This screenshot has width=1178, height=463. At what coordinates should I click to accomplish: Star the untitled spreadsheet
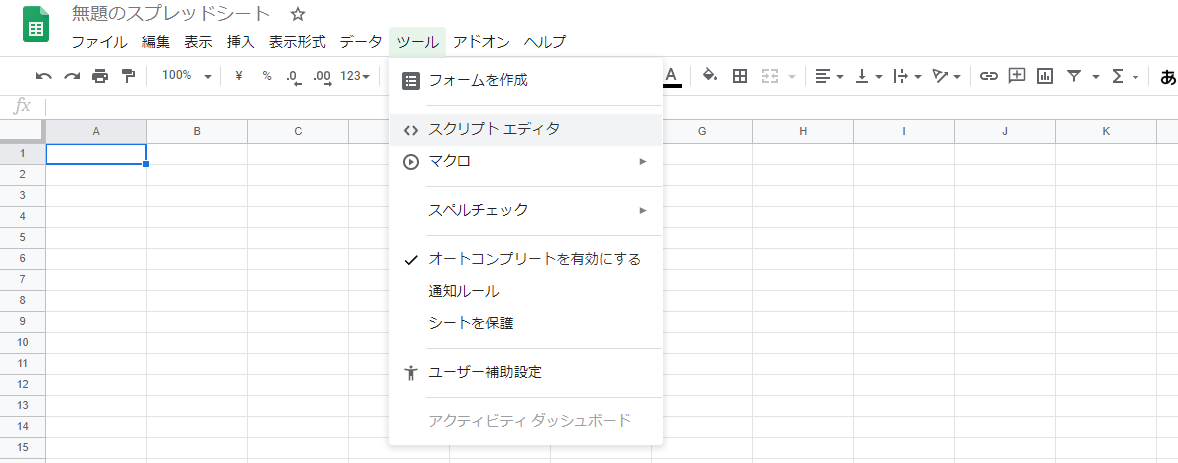298,14
